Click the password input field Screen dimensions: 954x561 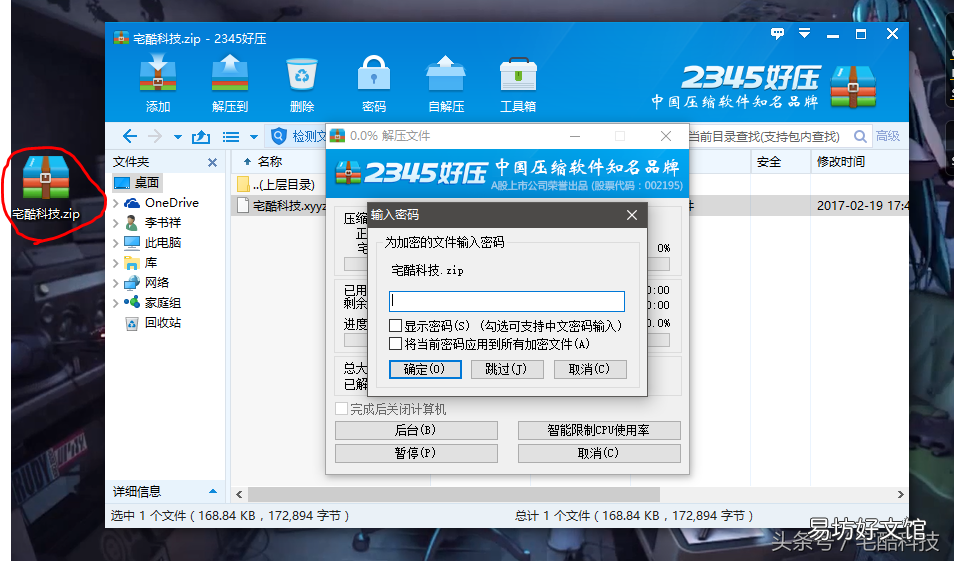coord(507,301)
